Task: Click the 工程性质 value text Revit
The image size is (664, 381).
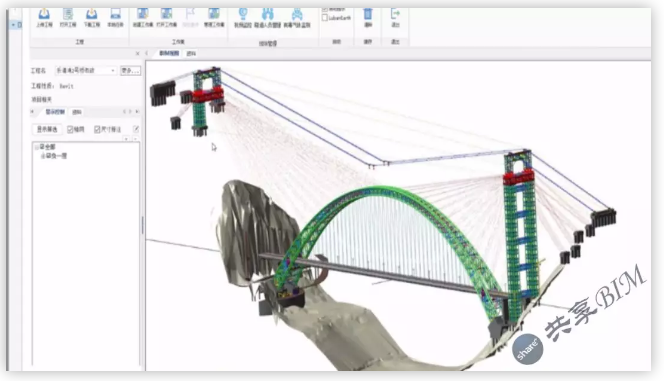Action: (x=66, y=86)
